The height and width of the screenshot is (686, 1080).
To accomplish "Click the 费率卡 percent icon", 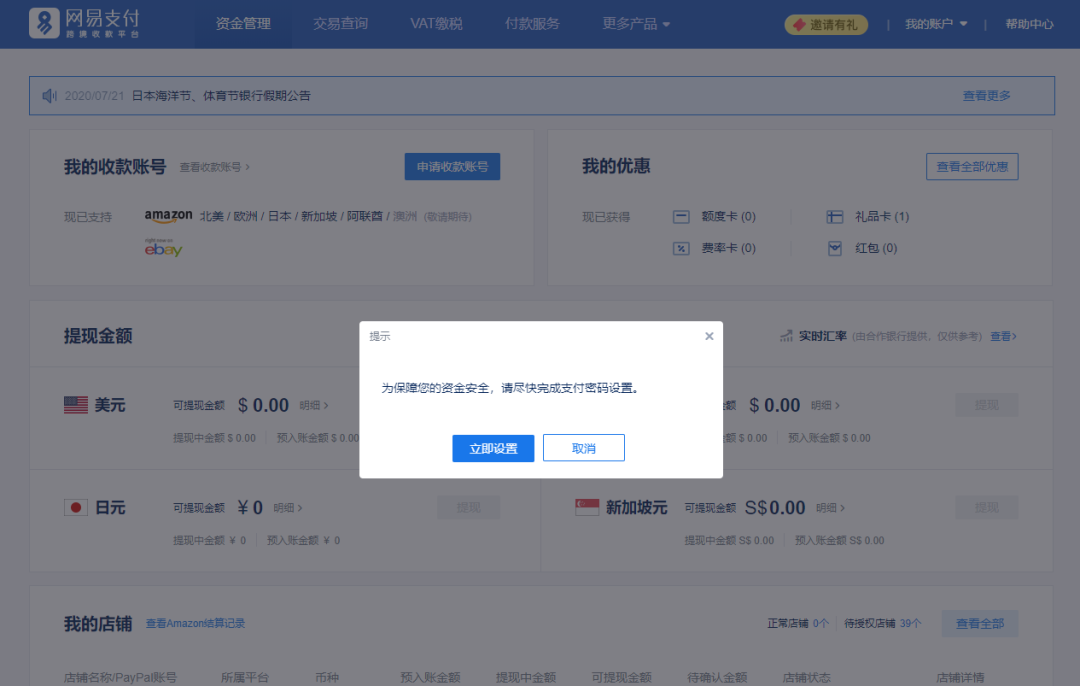I will [681, 247].
